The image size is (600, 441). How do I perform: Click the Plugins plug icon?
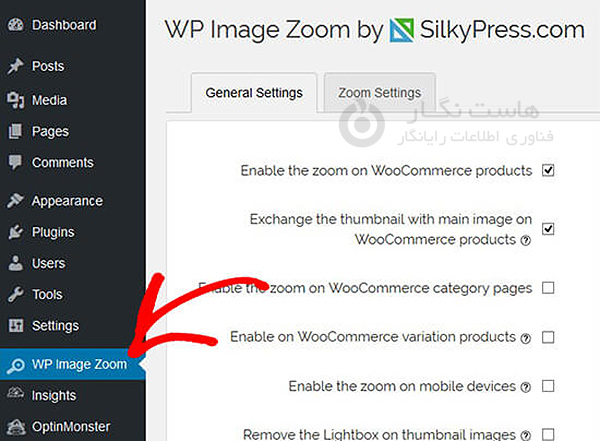point(15,232)
